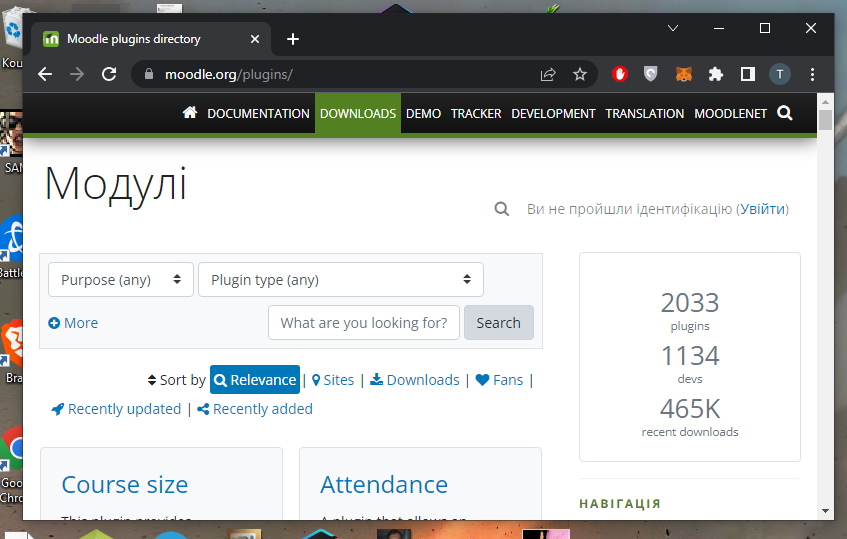Focus the 'What are you looking for?' field
This screenshot has height=539, width=847.
(x=364, y=322)
